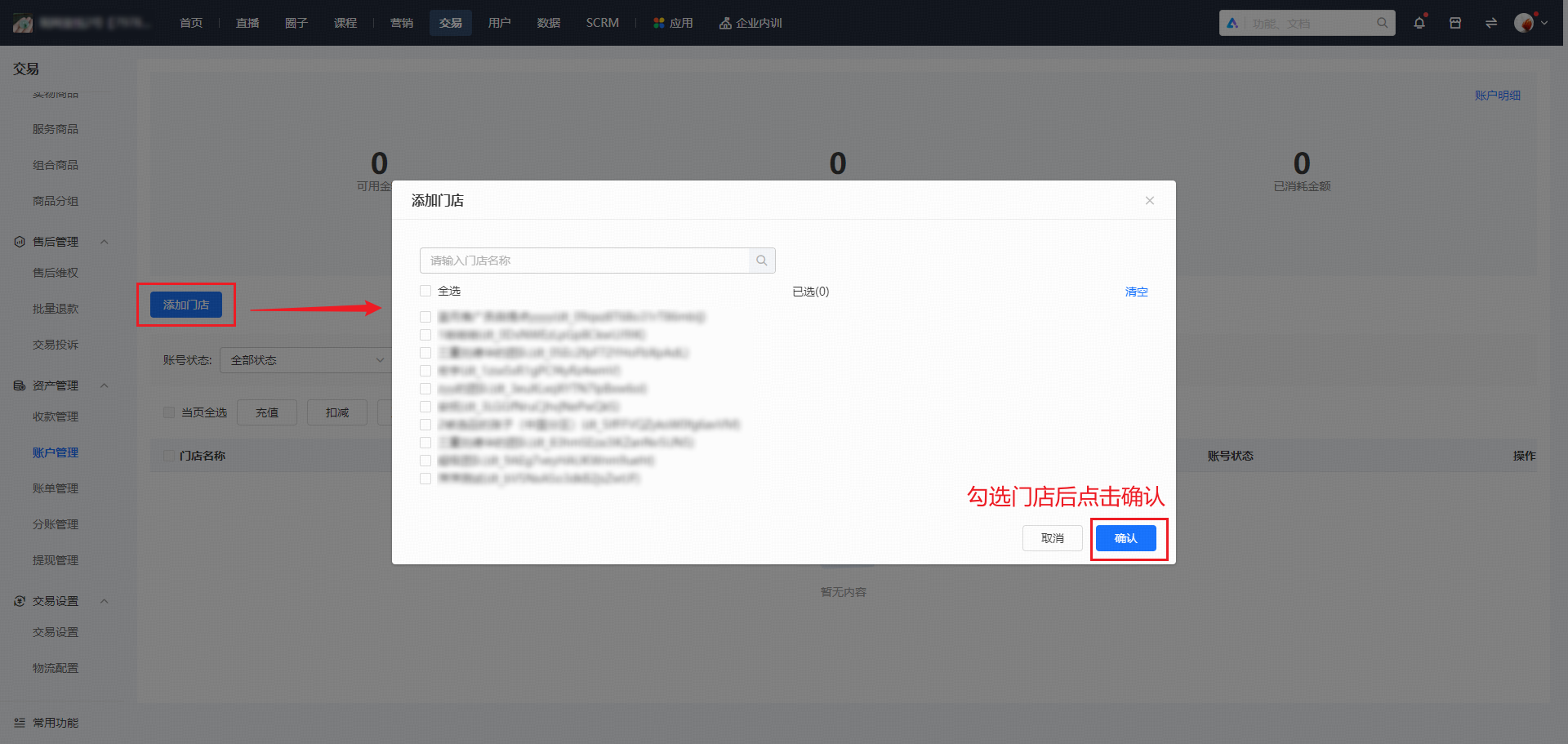Check the third store checkbox in list
This screenshot has height=744, width=1568.
pyautogui.click(x=425, y=353)
